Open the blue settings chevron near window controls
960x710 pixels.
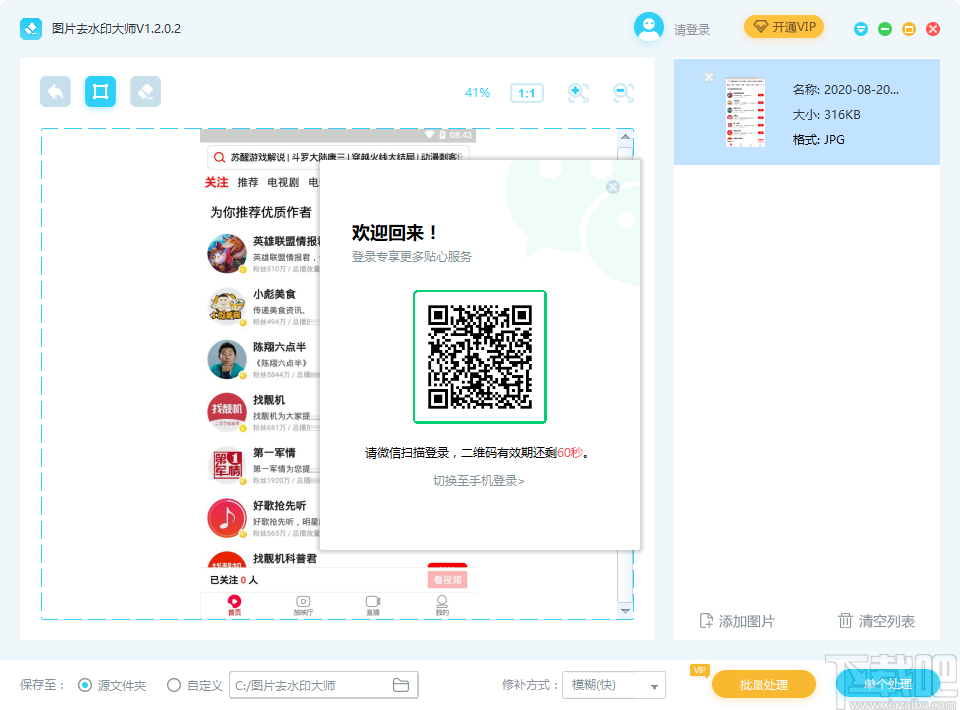pos(860,29)
